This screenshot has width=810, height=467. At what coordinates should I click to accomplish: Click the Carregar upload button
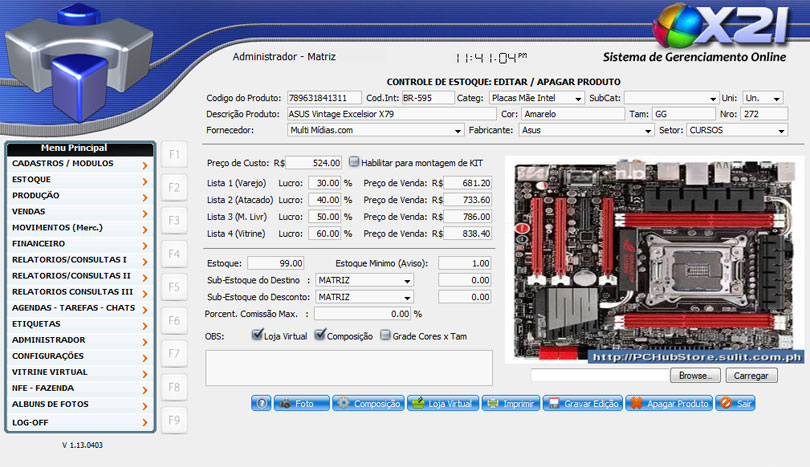coord(751,376)
